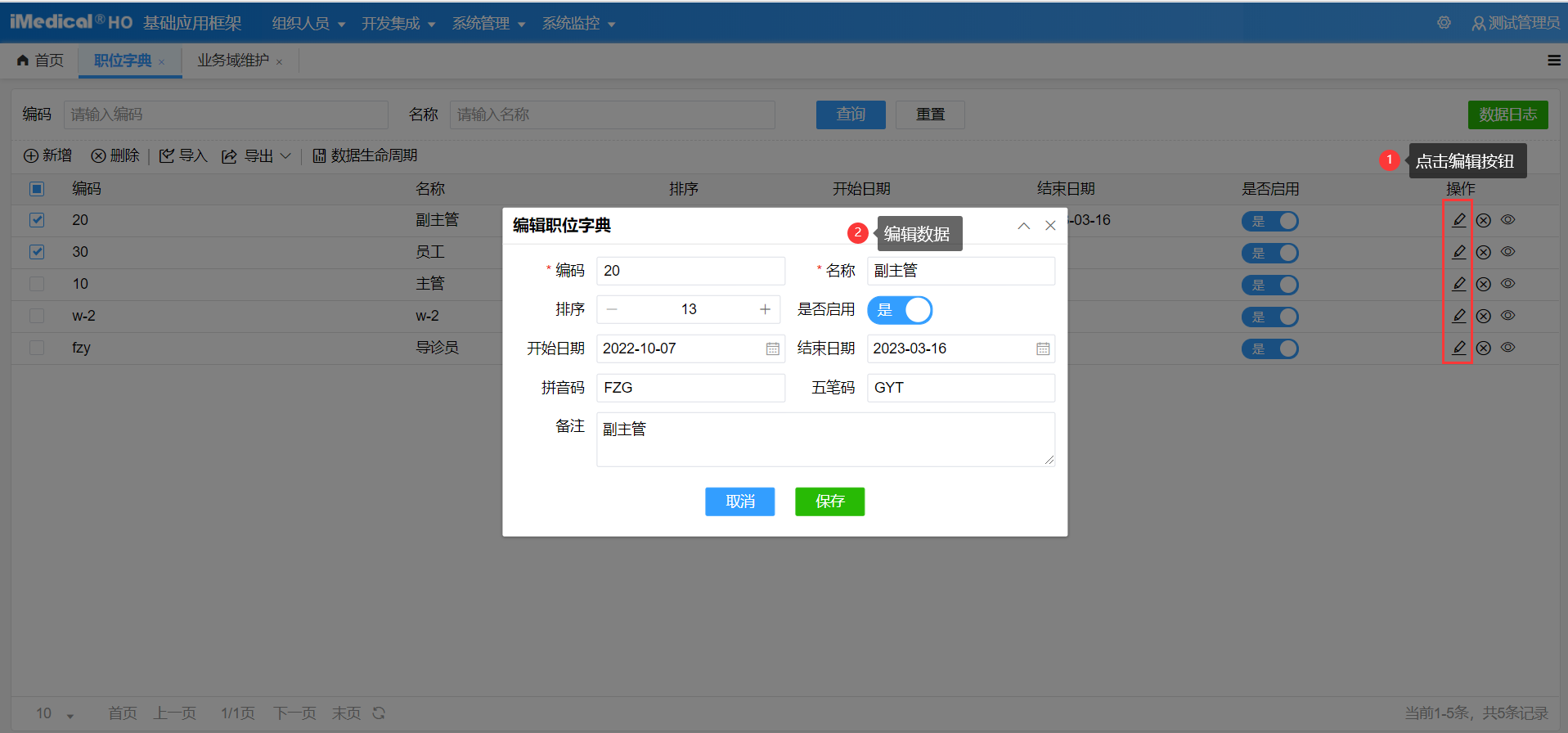Check the checkbox for row w-2
Viewport: 1568px width, 733px height.
pos(37,316)
